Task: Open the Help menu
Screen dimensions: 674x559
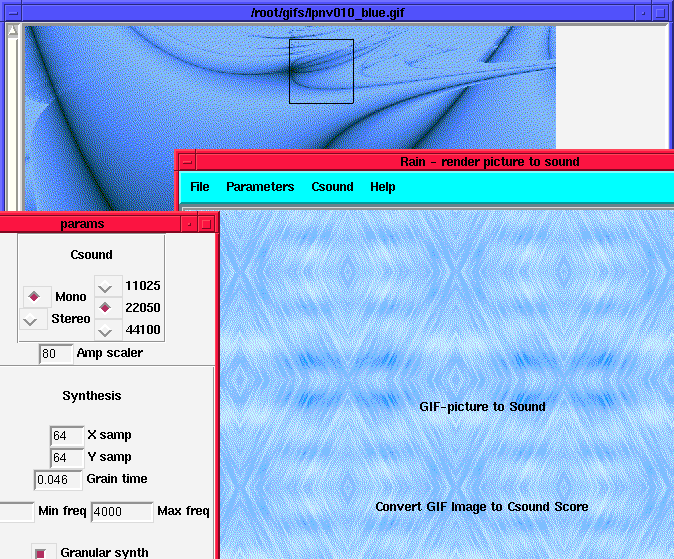Action: click(382, 187)
